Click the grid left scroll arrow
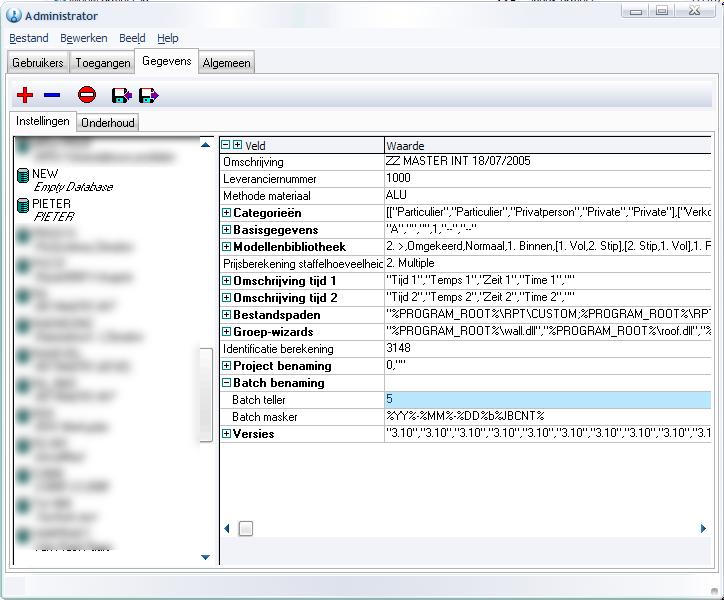The image size is (724, 600). tap(227, 528)
